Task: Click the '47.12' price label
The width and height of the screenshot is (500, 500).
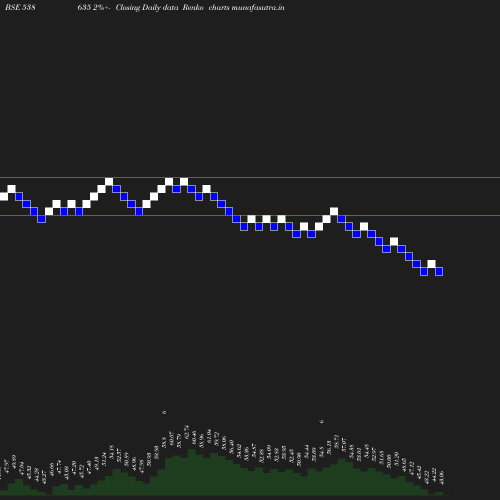Action: [412, 469]
